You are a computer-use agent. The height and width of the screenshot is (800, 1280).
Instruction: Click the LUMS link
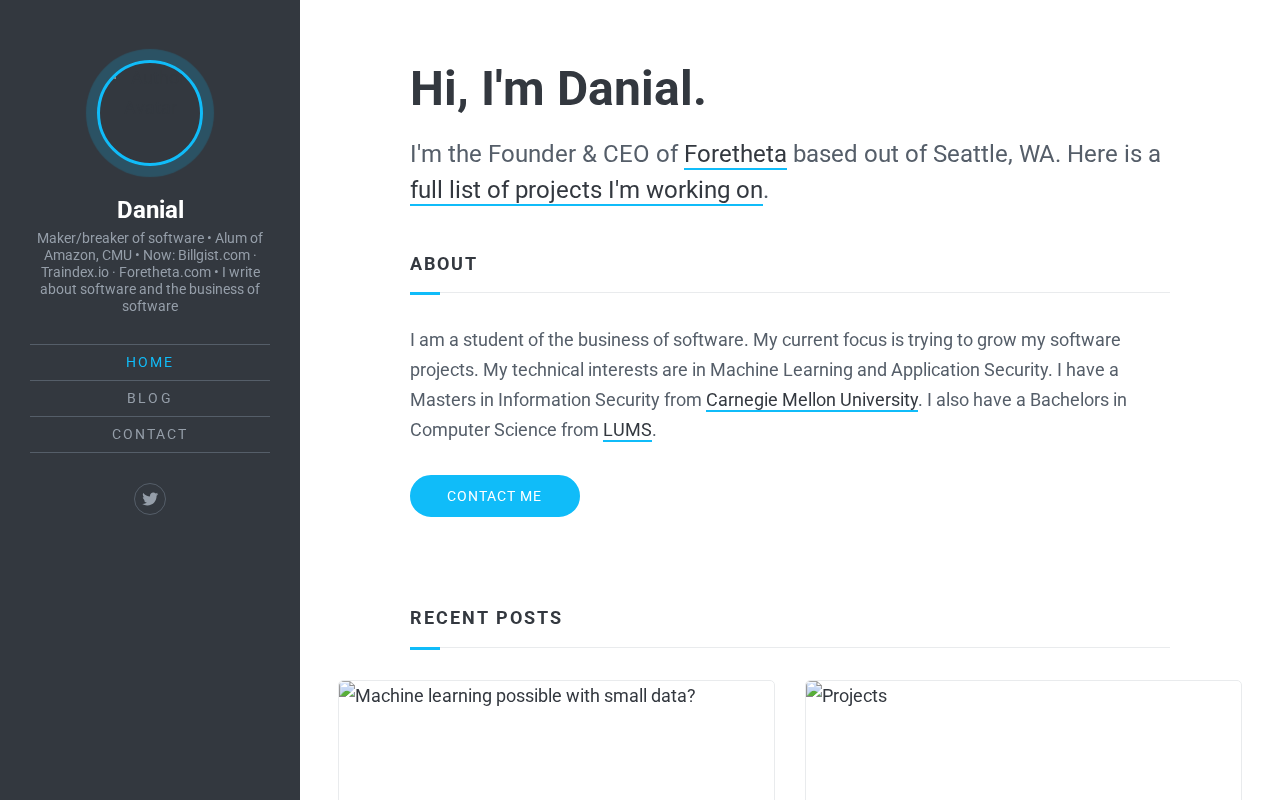tap(627, 430)
